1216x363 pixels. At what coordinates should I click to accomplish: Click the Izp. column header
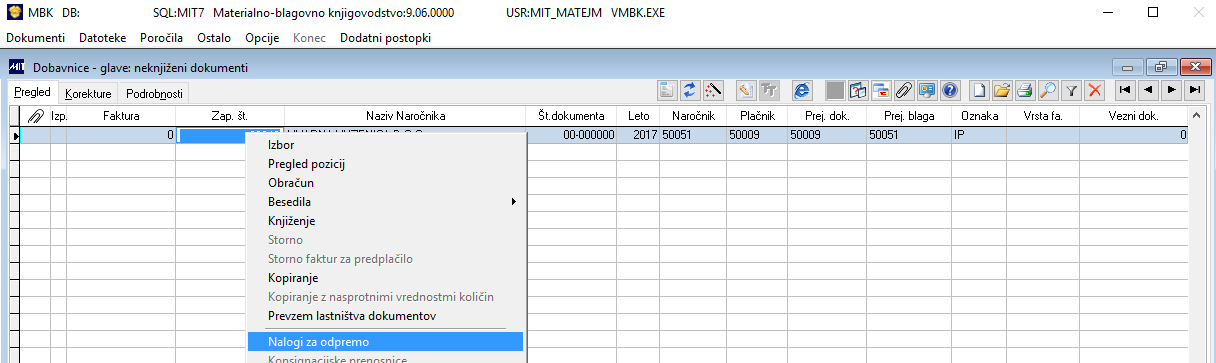click(58, 116)
